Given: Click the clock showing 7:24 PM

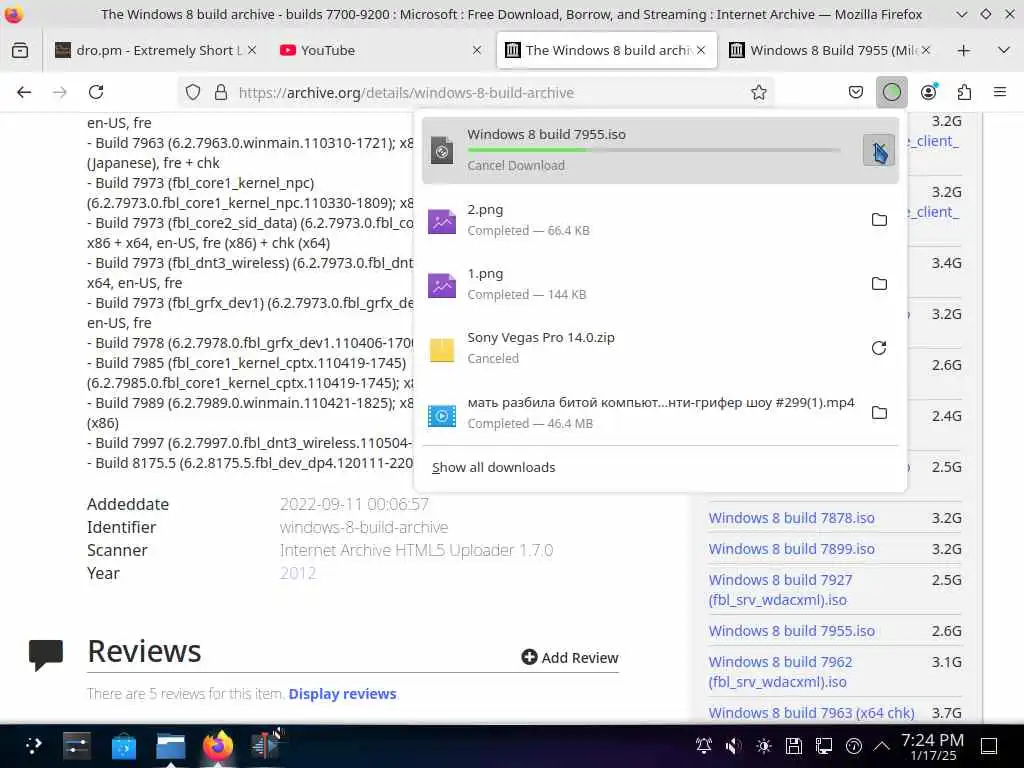Looking at the screenshot, I should (932, 746).
